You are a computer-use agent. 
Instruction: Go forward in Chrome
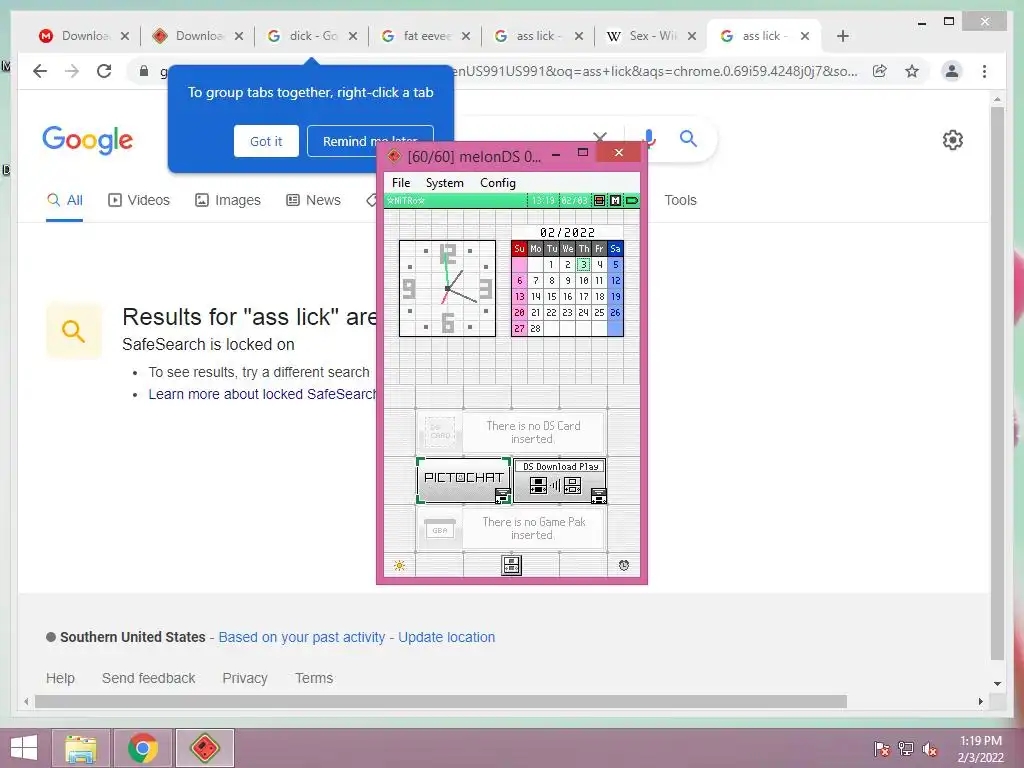point(72,71)
